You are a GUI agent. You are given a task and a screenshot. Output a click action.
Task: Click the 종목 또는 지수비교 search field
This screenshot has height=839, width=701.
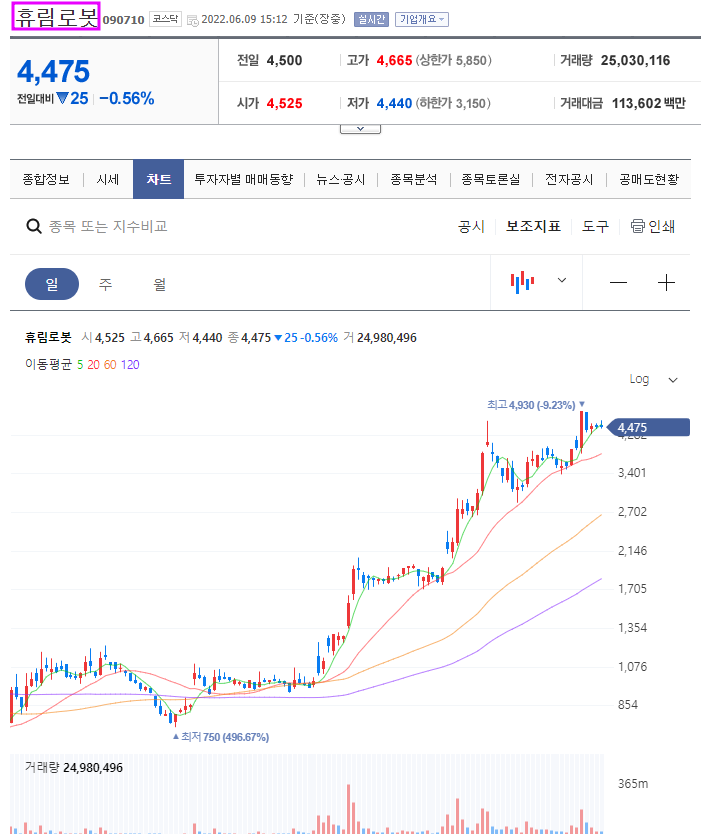pos(108,226)
